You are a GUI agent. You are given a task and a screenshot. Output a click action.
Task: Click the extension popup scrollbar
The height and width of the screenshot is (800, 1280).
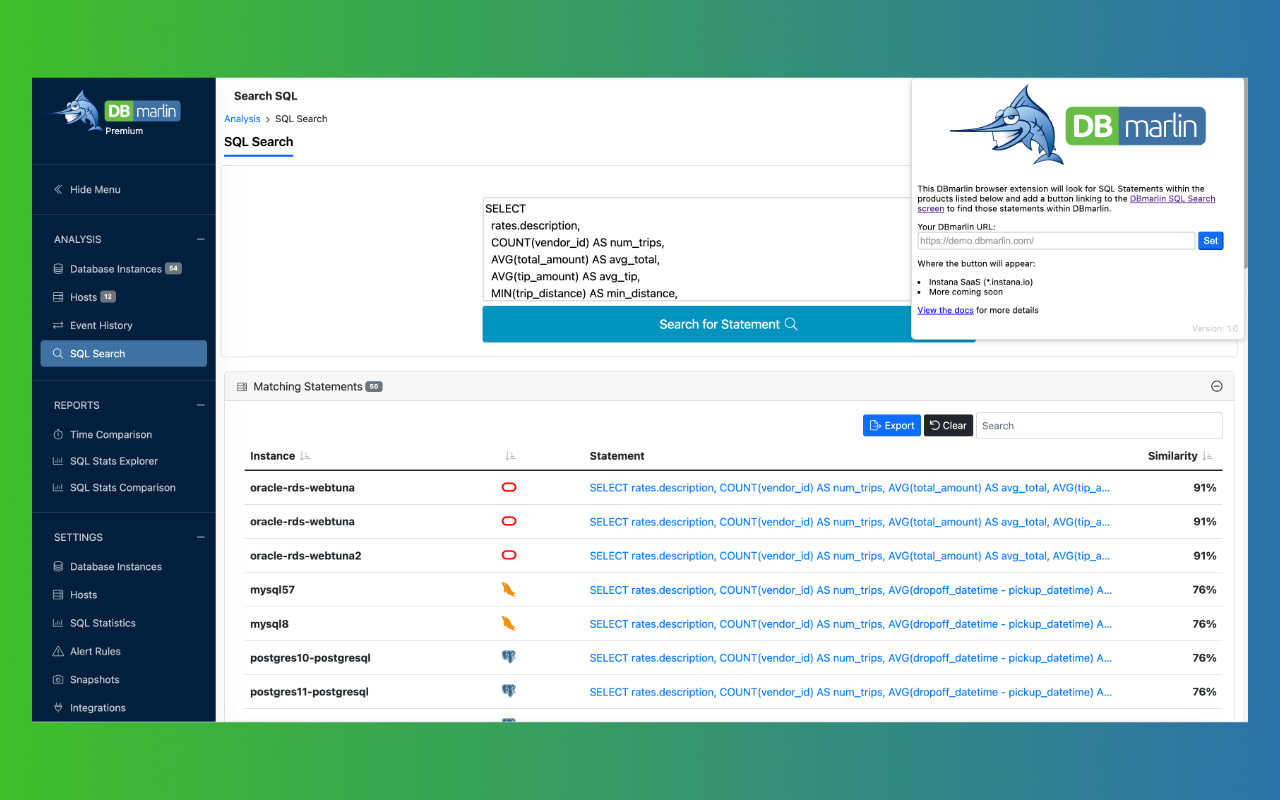coord(1245,175)
